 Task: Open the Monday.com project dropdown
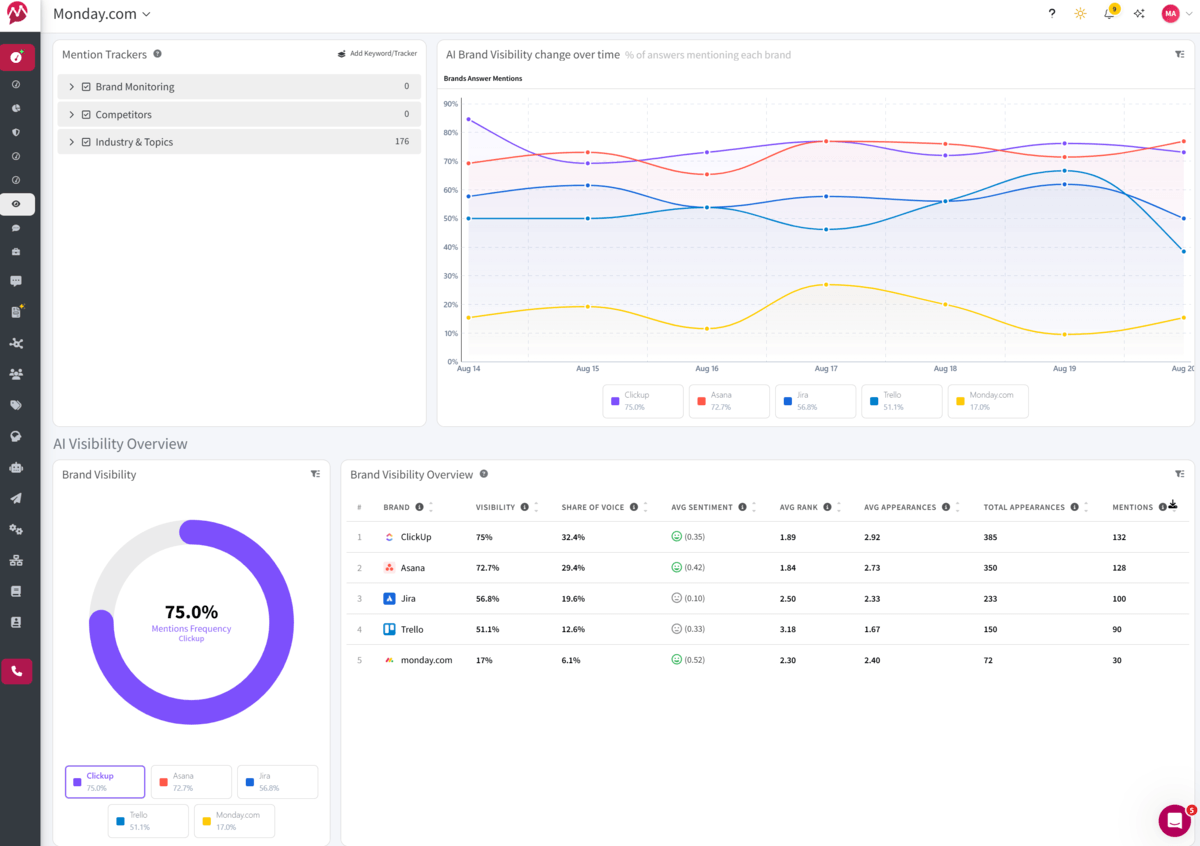(x=102, y=14)
